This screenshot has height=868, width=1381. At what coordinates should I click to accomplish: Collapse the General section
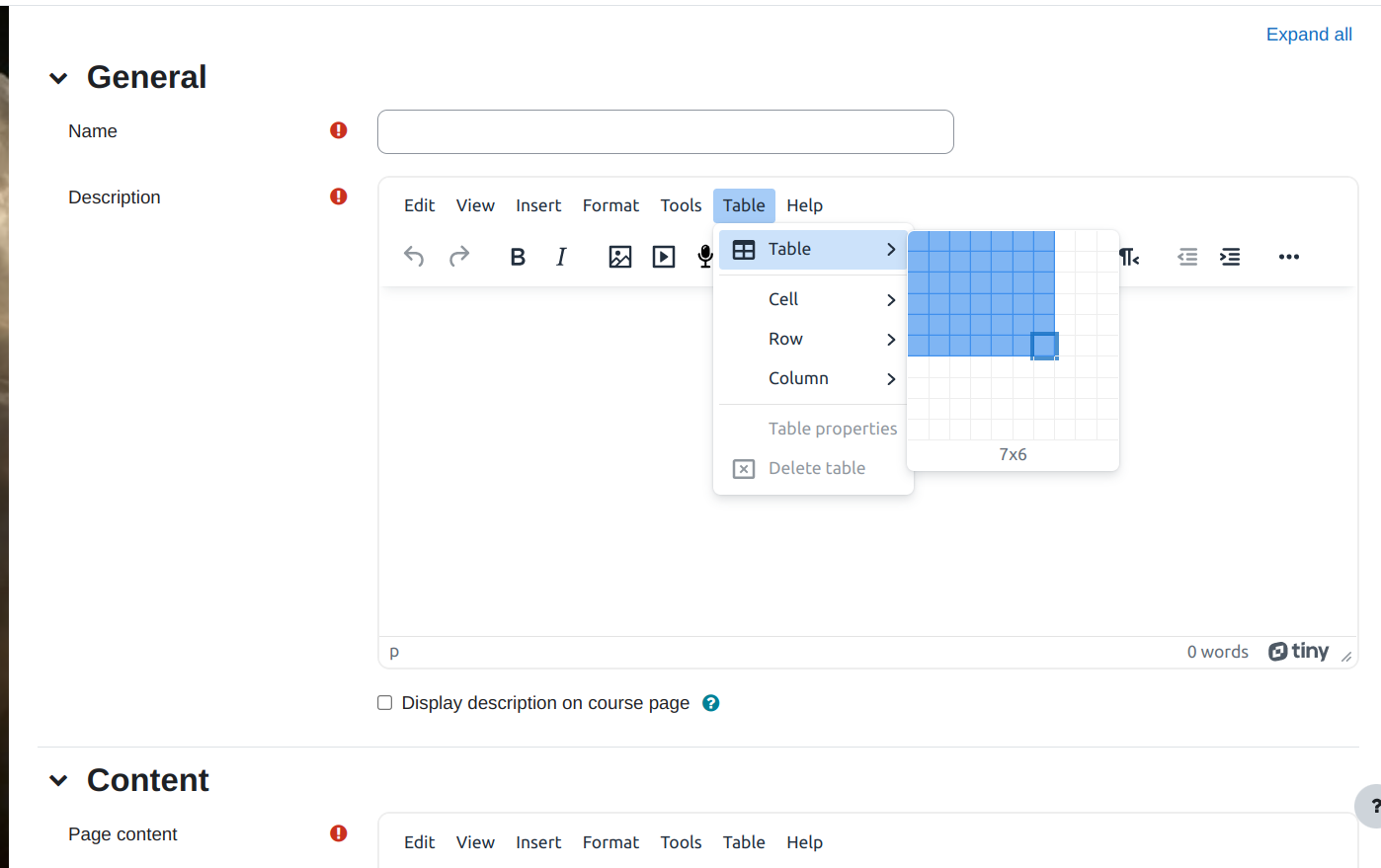click(58, 78)
